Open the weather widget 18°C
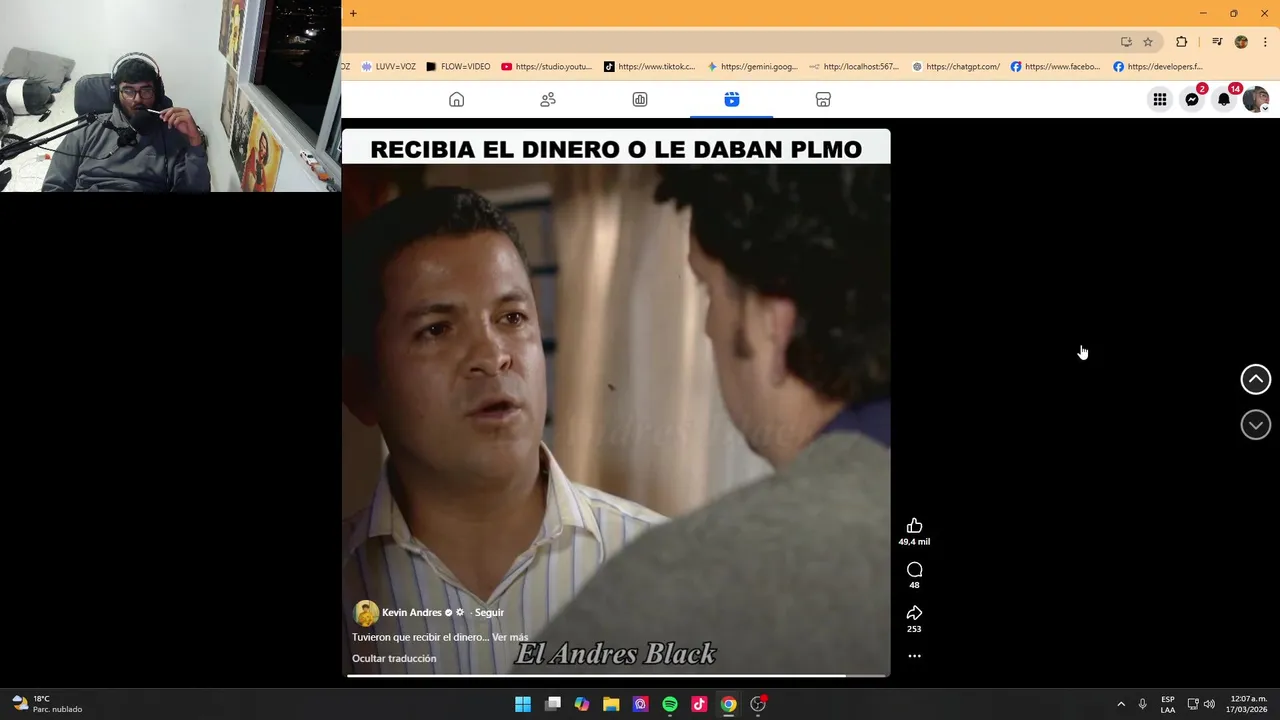The width and height of the screenshot is (1280, 720). tap(48, 704)
